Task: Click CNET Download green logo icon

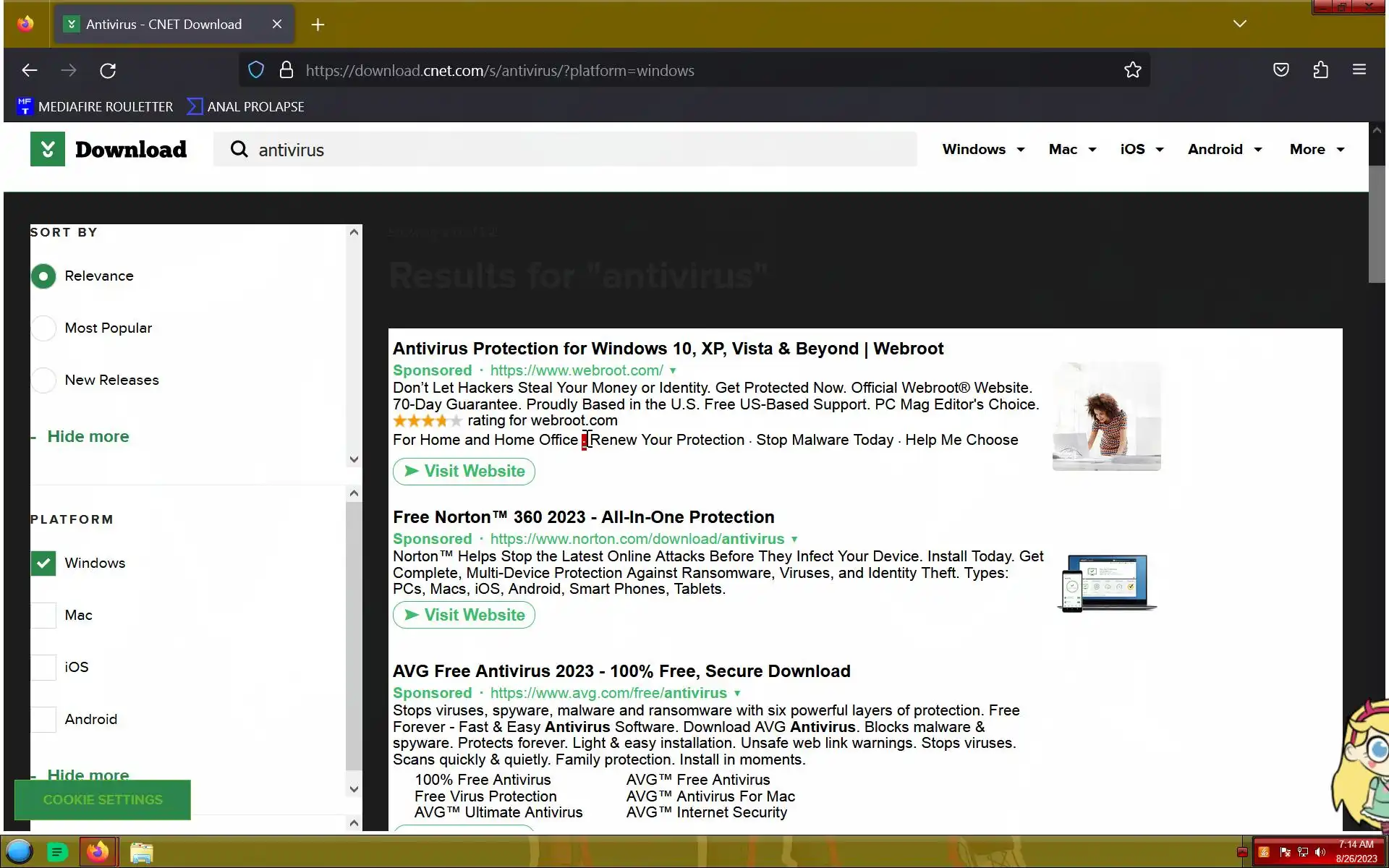Action: coord(48,149)
